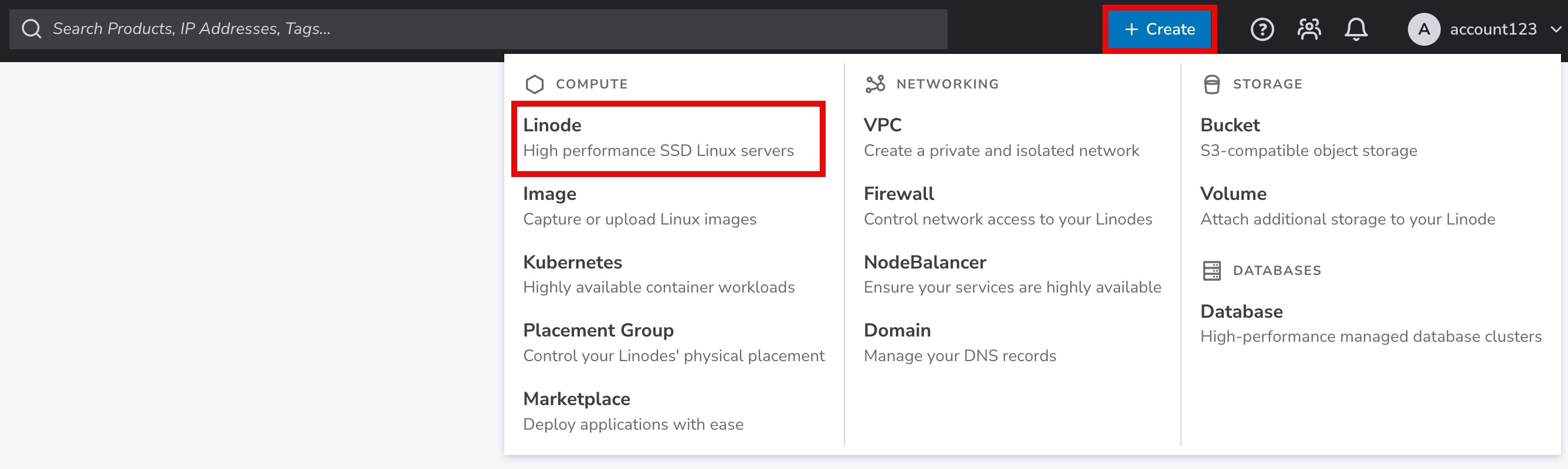
Task: Click the Storage bucket icon
Action: (x=1211, y=84)
